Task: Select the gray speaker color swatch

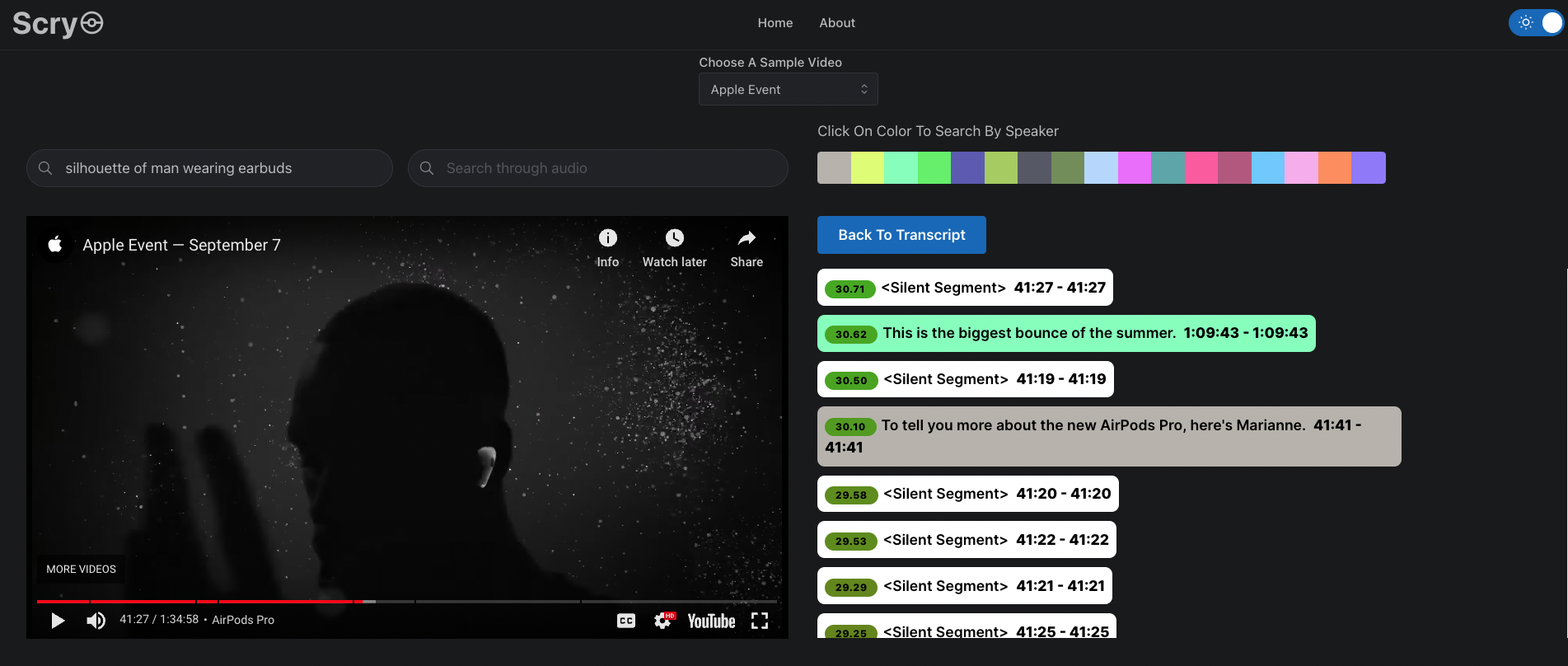Action: pos(834,167)
